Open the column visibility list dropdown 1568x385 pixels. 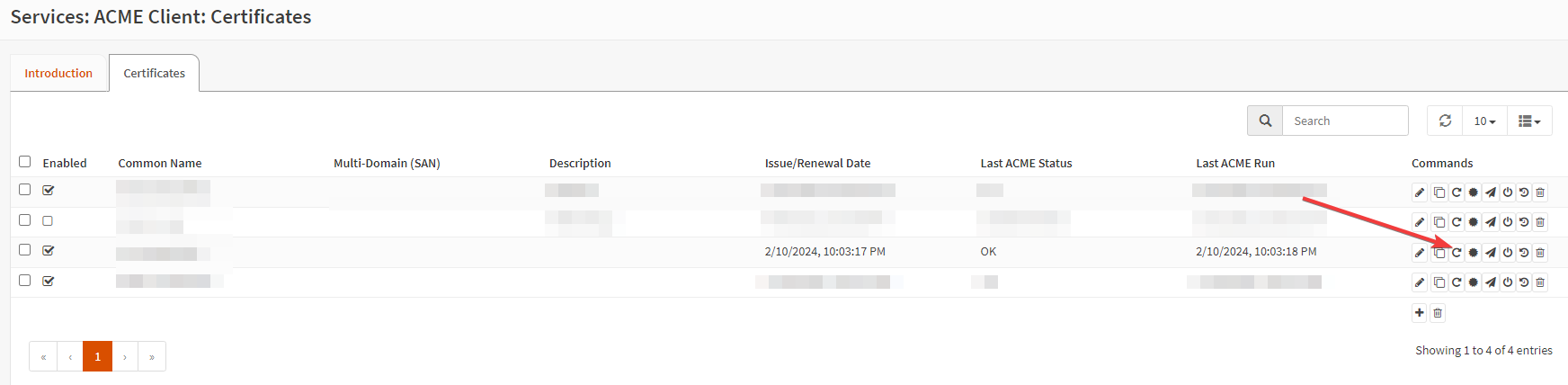point(1529,121)
